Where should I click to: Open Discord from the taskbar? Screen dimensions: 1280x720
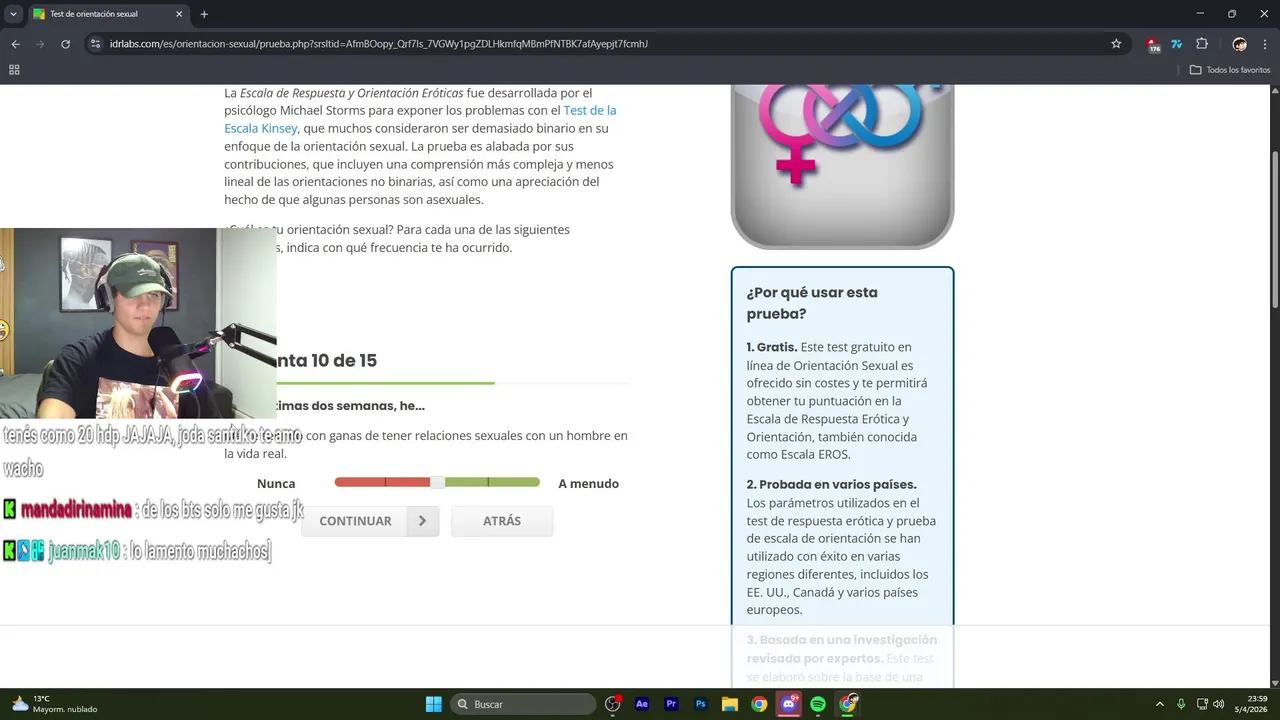click(x=789, y=704)
